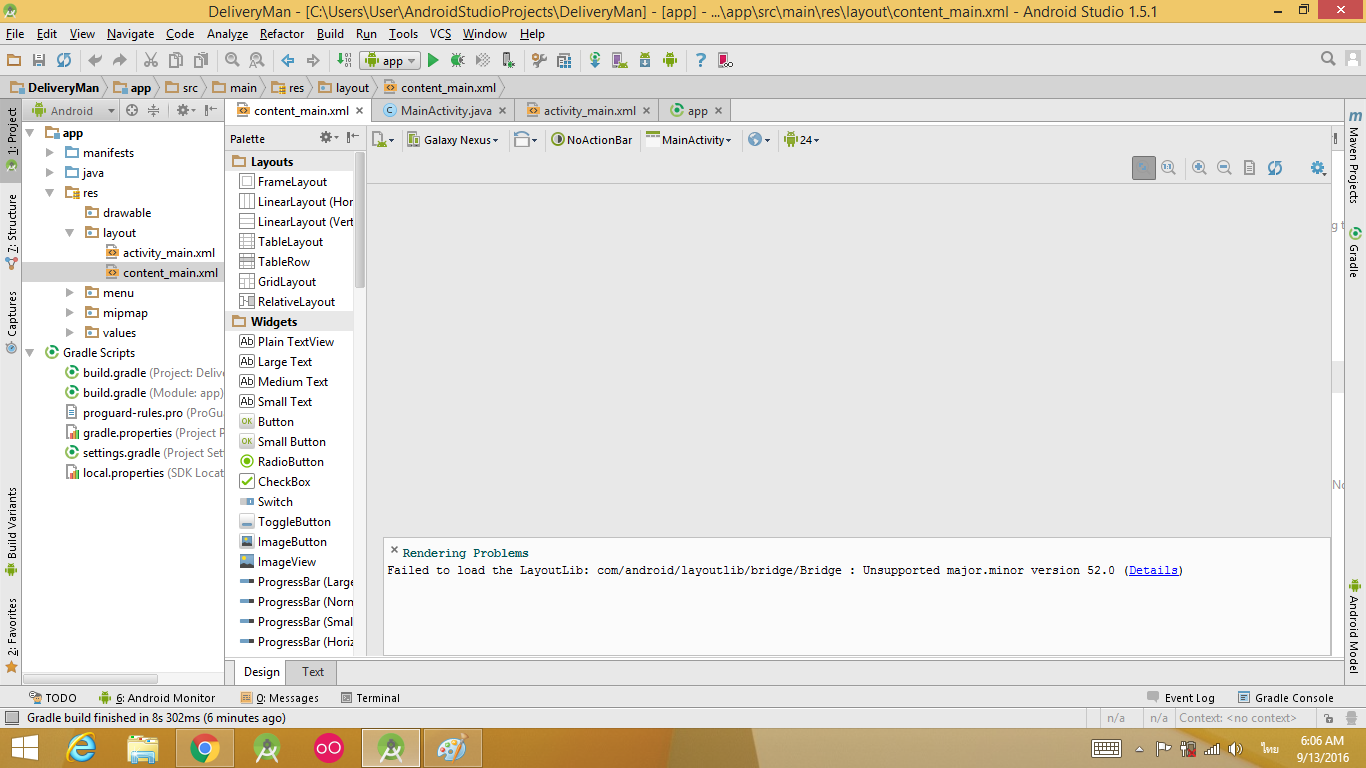Open the SDK Manager icon
This screenshot has width=1366, height=768.
(645, 60)
